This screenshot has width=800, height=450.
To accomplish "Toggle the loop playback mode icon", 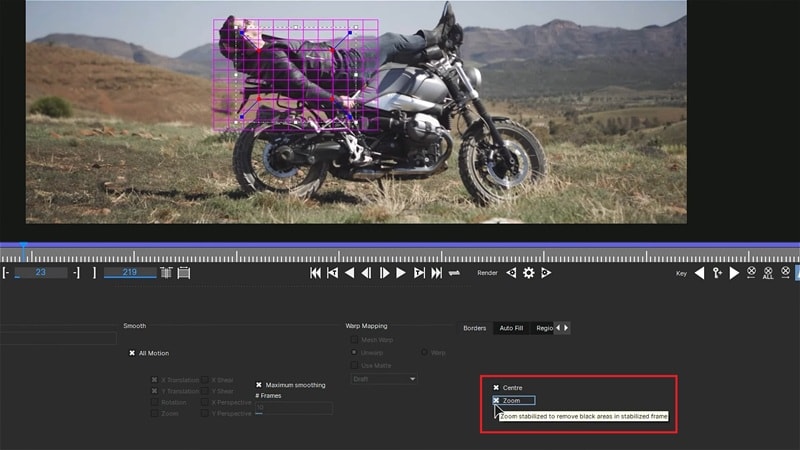I will [454, 273].
